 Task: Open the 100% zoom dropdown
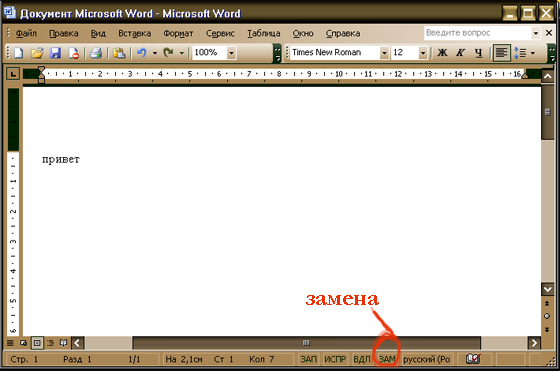pos(231,53)
